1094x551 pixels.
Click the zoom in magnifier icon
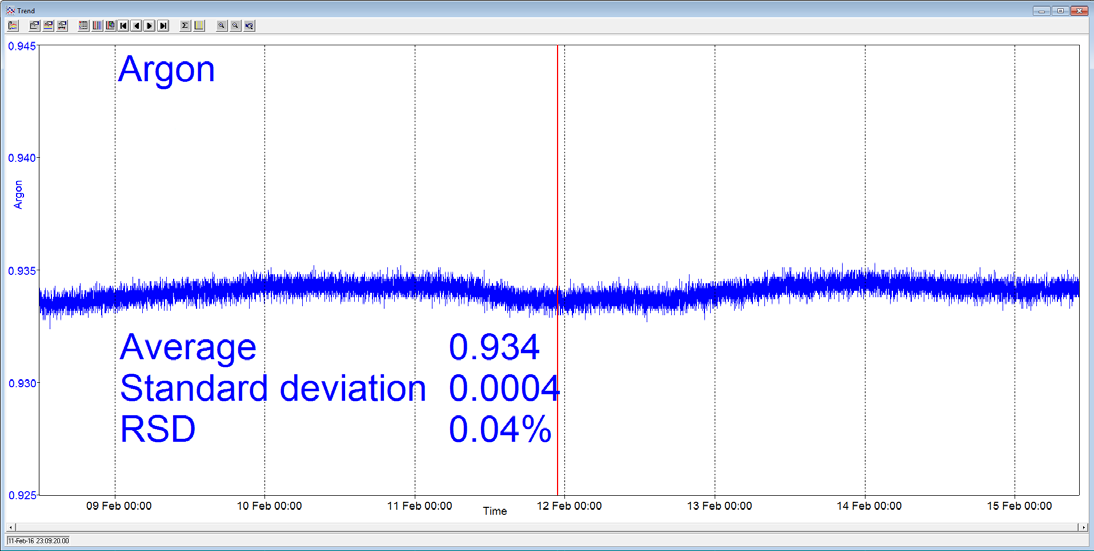pyautogui.click(x=222, y=26)
